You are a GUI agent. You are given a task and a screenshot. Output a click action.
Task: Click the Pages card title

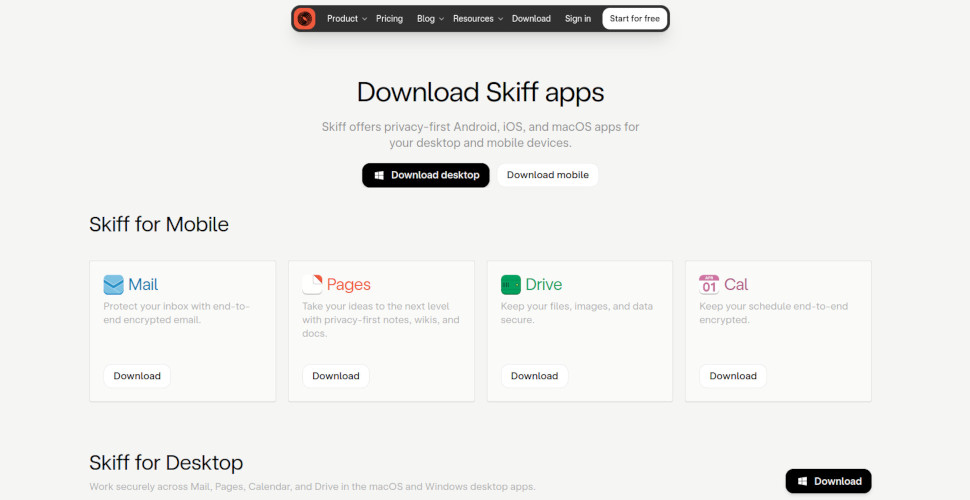pos(348,285)
